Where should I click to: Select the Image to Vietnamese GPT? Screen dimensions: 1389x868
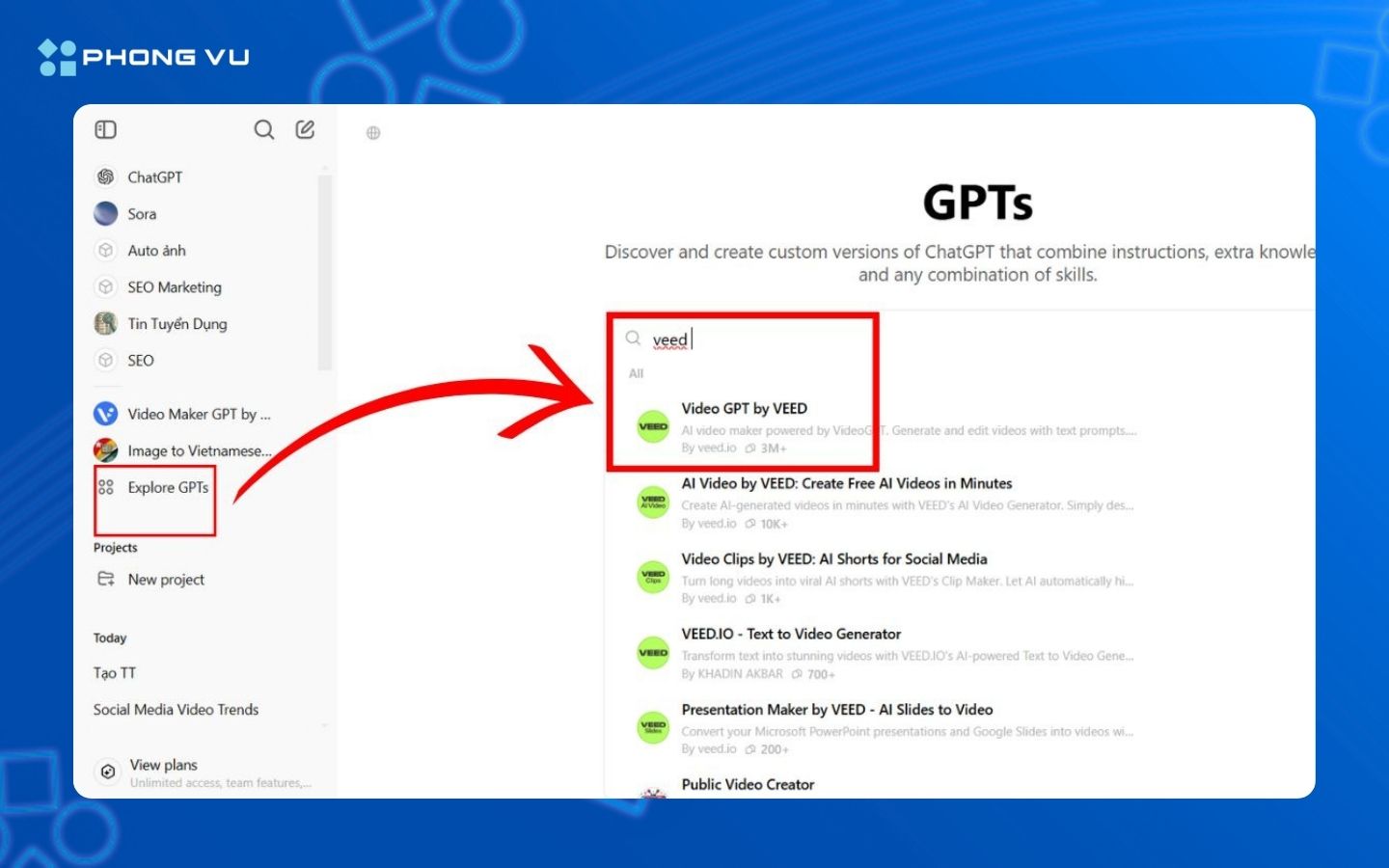[198, 450]
